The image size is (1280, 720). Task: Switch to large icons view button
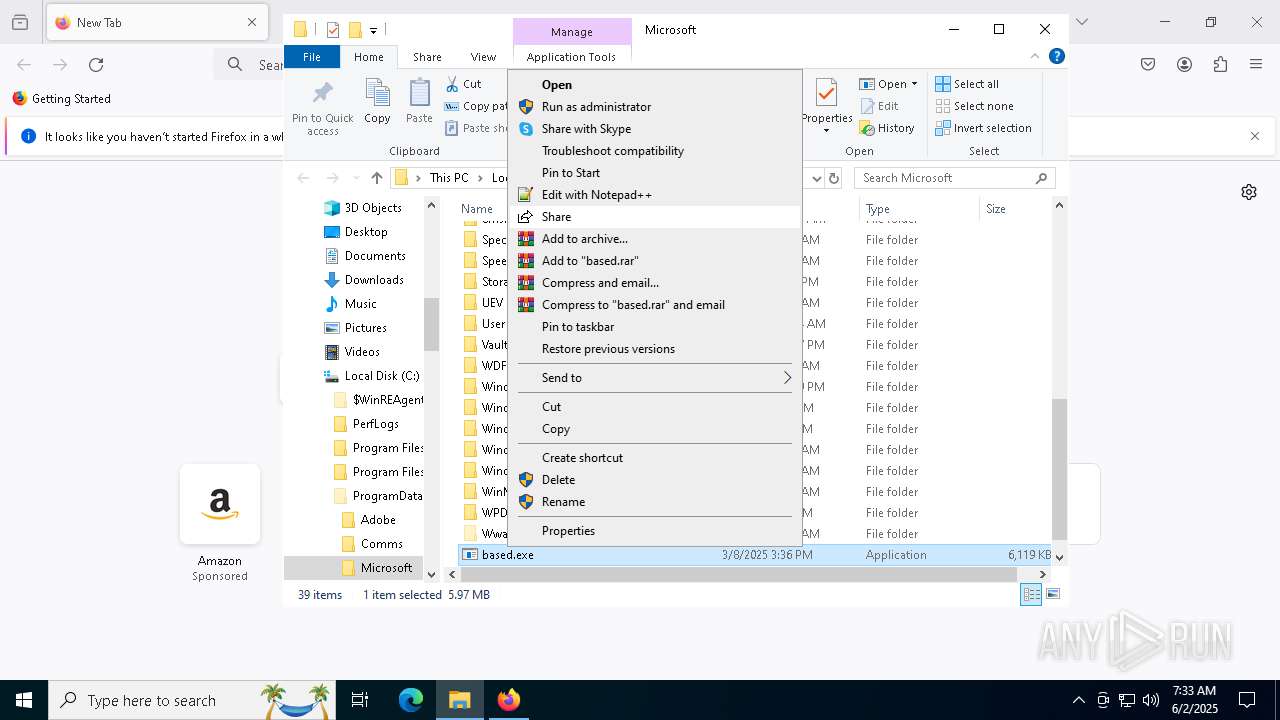[1053, 594]
